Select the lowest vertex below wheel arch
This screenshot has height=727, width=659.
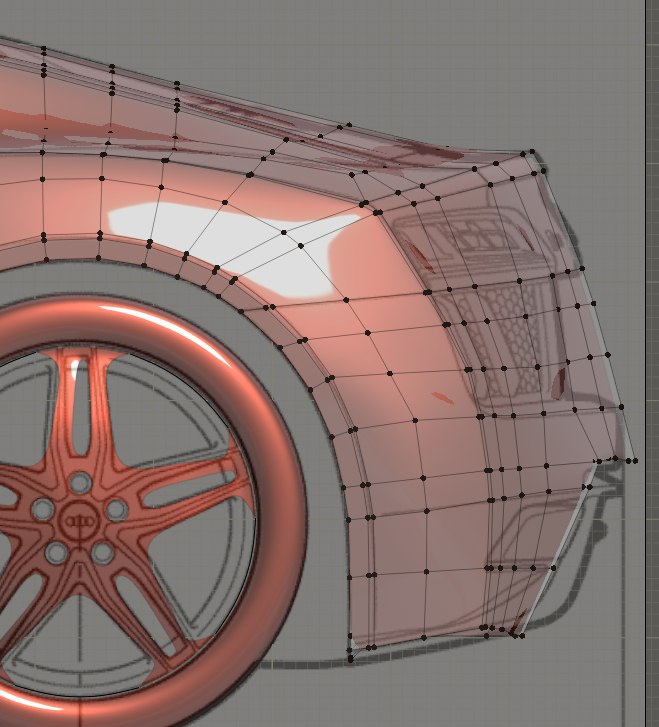click(351, 659)
